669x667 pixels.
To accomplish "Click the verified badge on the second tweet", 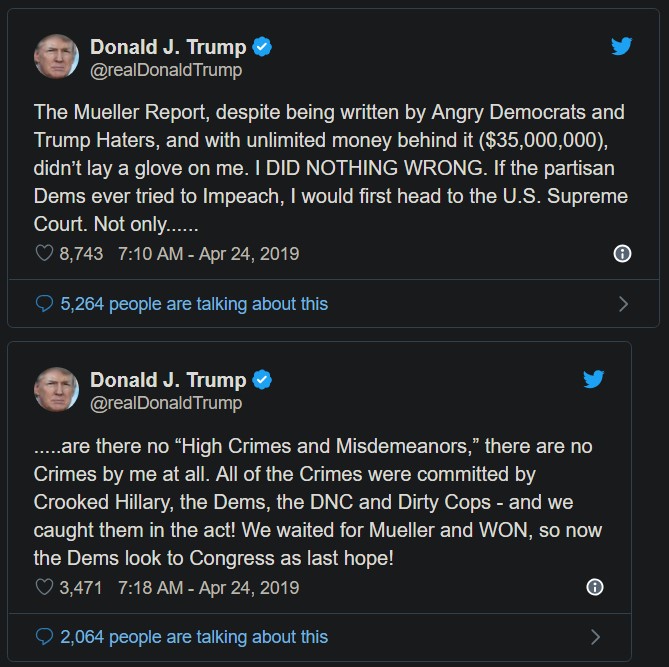I will [263, 380].
